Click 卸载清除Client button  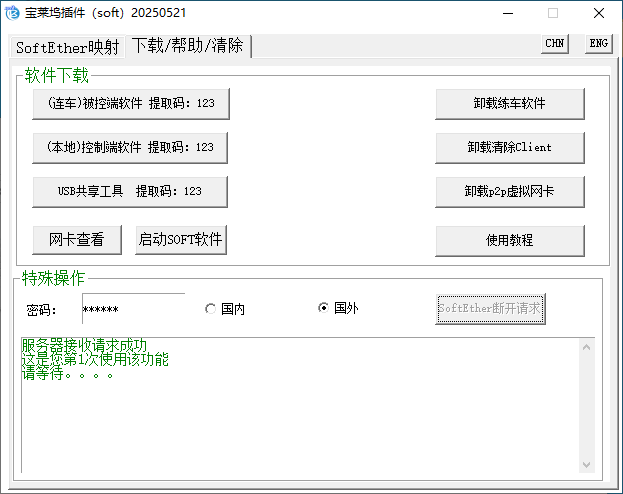[x=509, y=147]
